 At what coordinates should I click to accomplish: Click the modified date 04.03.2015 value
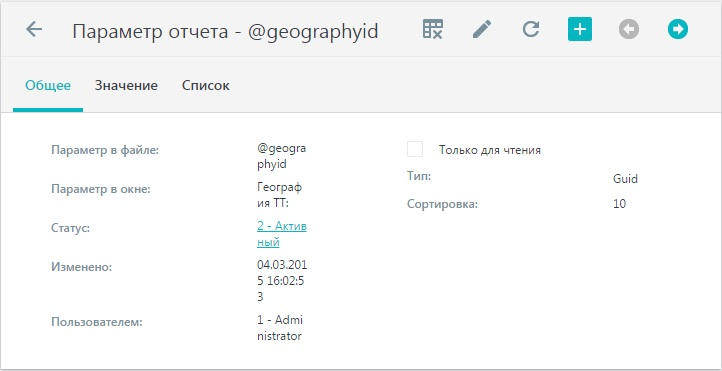[282, 281]
